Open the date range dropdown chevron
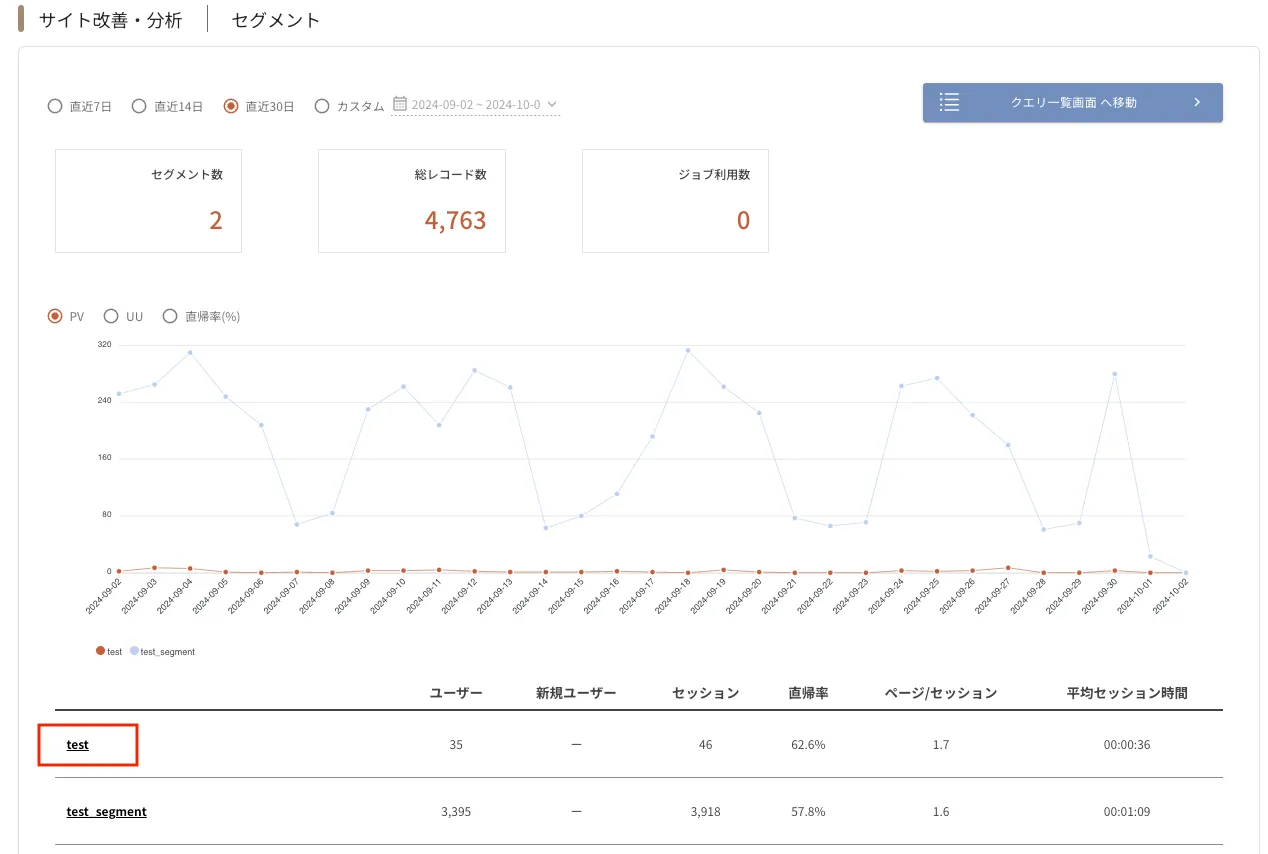This screenshot has width=1268, height=854. pos(552,104)
